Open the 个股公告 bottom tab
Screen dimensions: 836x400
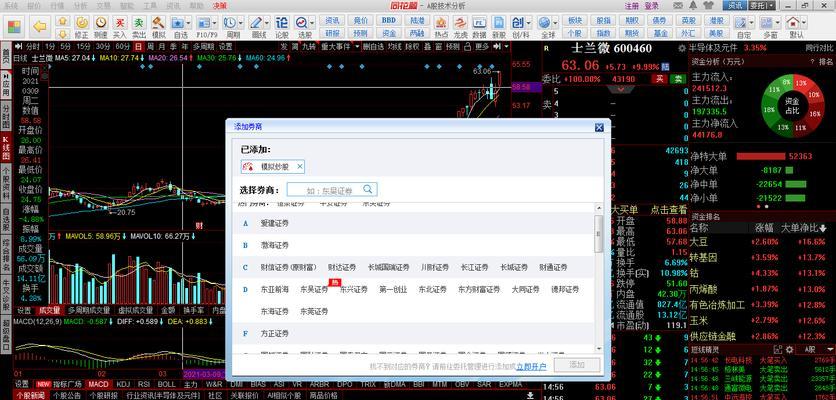pos(67,396)
